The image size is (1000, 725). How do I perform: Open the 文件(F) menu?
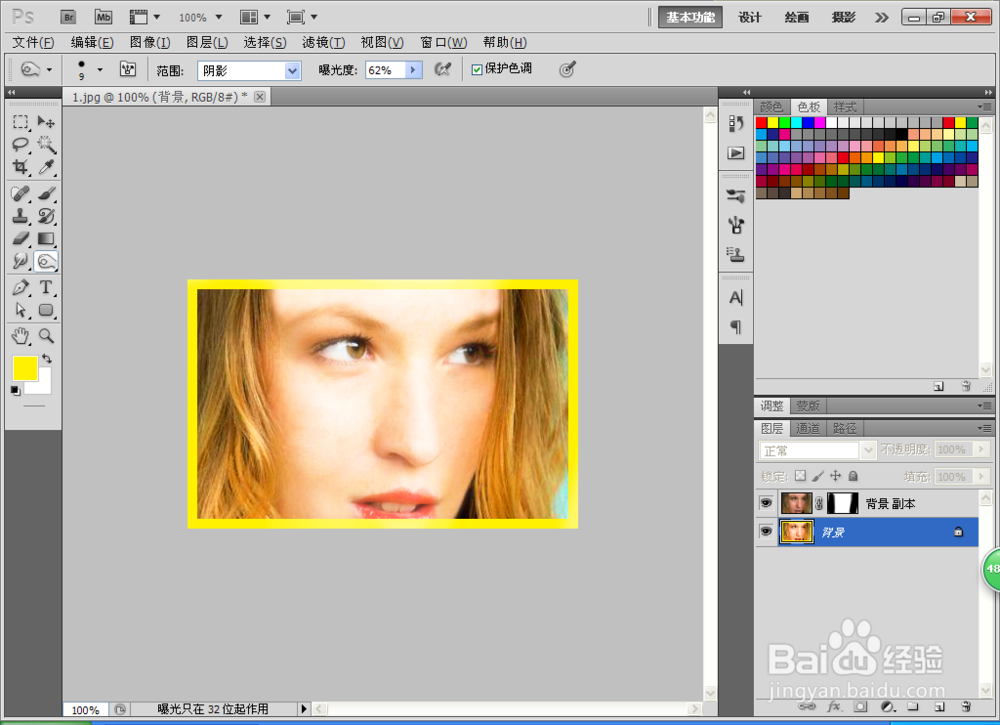tap(33, 42)
